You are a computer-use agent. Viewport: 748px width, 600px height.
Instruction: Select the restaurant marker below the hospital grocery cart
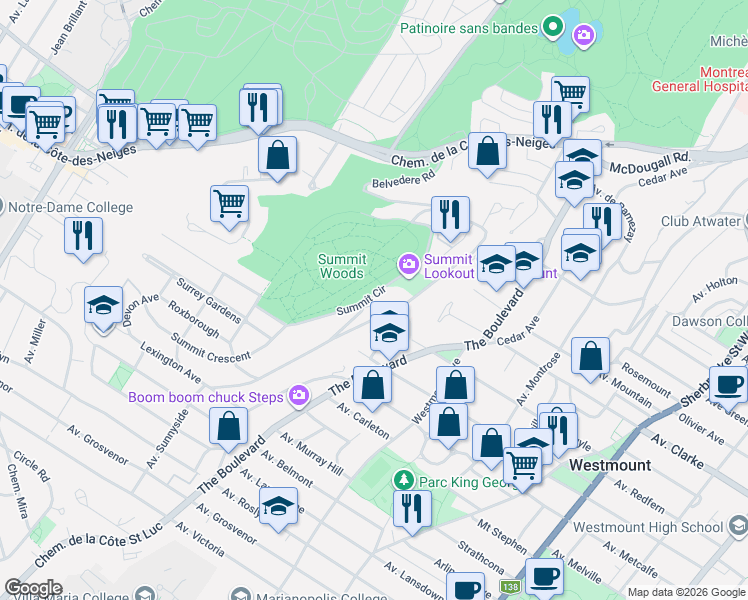click(x=552, y=120)
